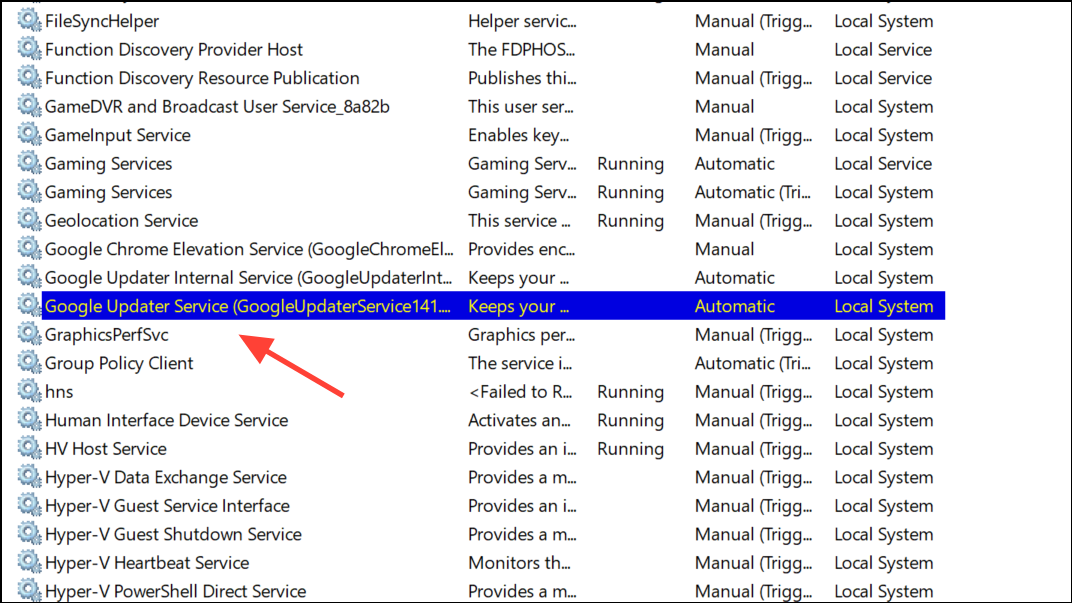Screen dimensions: 1072x603
Task: Click the gear icon next to Geolocation Service
Action: [x=30, y=221]
